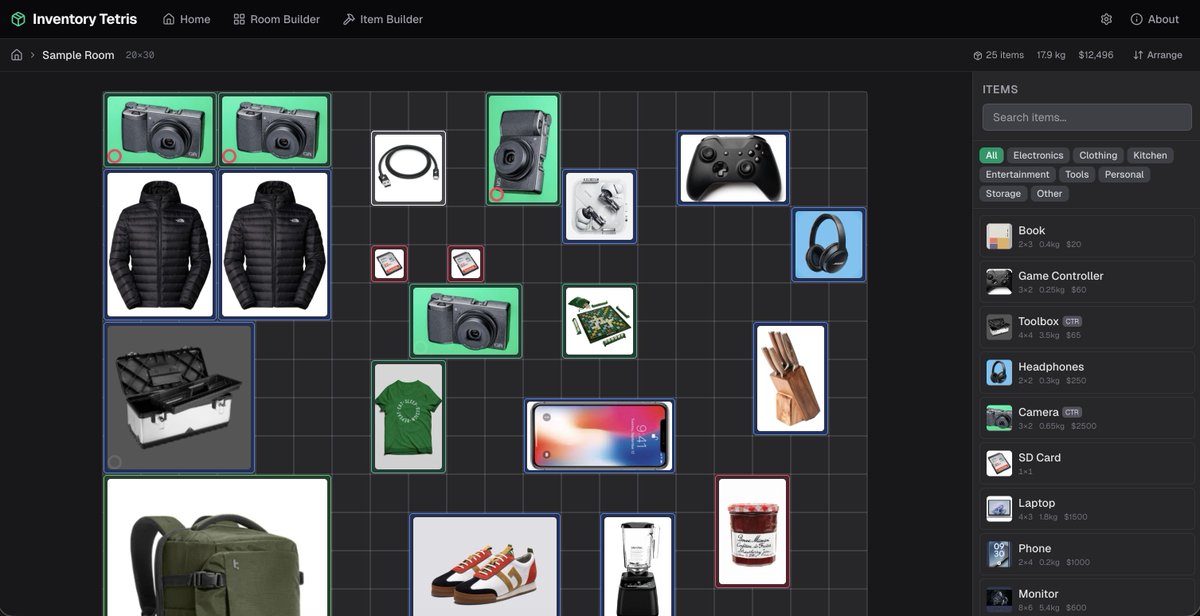Click the ITEMS panel heading

point(1000,89)
